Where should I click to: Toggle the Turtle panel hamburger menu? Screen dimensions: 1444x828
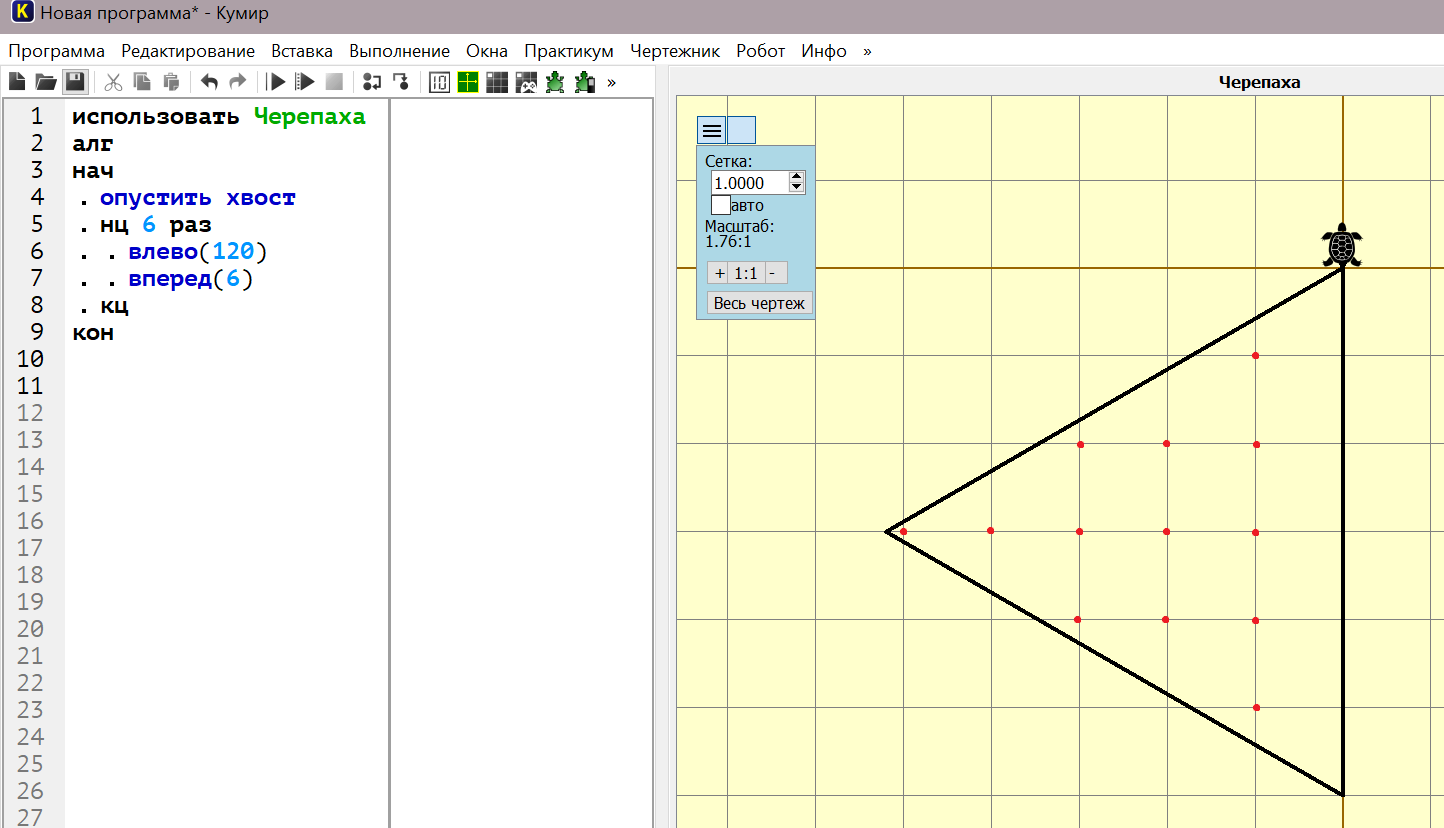point(711,130)
